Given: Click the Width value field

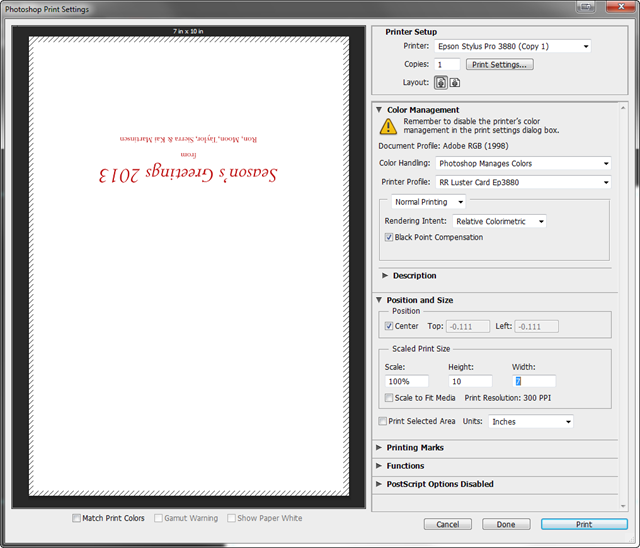Looking at the screenshot, I should [x=534, y=381].
